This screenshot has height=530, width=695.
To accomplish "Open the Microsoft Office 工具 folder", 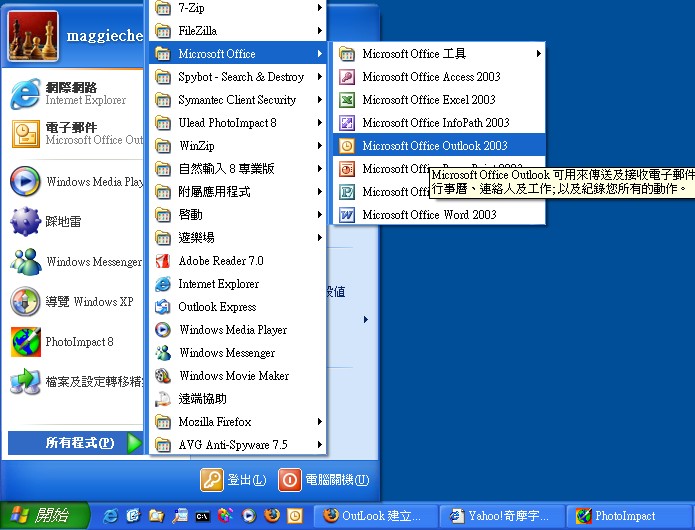I will pos(439,54).
